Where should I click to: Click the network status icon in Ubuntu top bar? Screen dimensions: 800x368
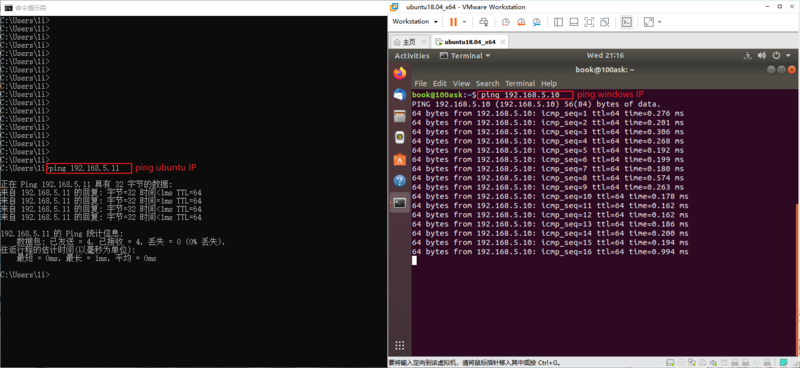point(748,56)
